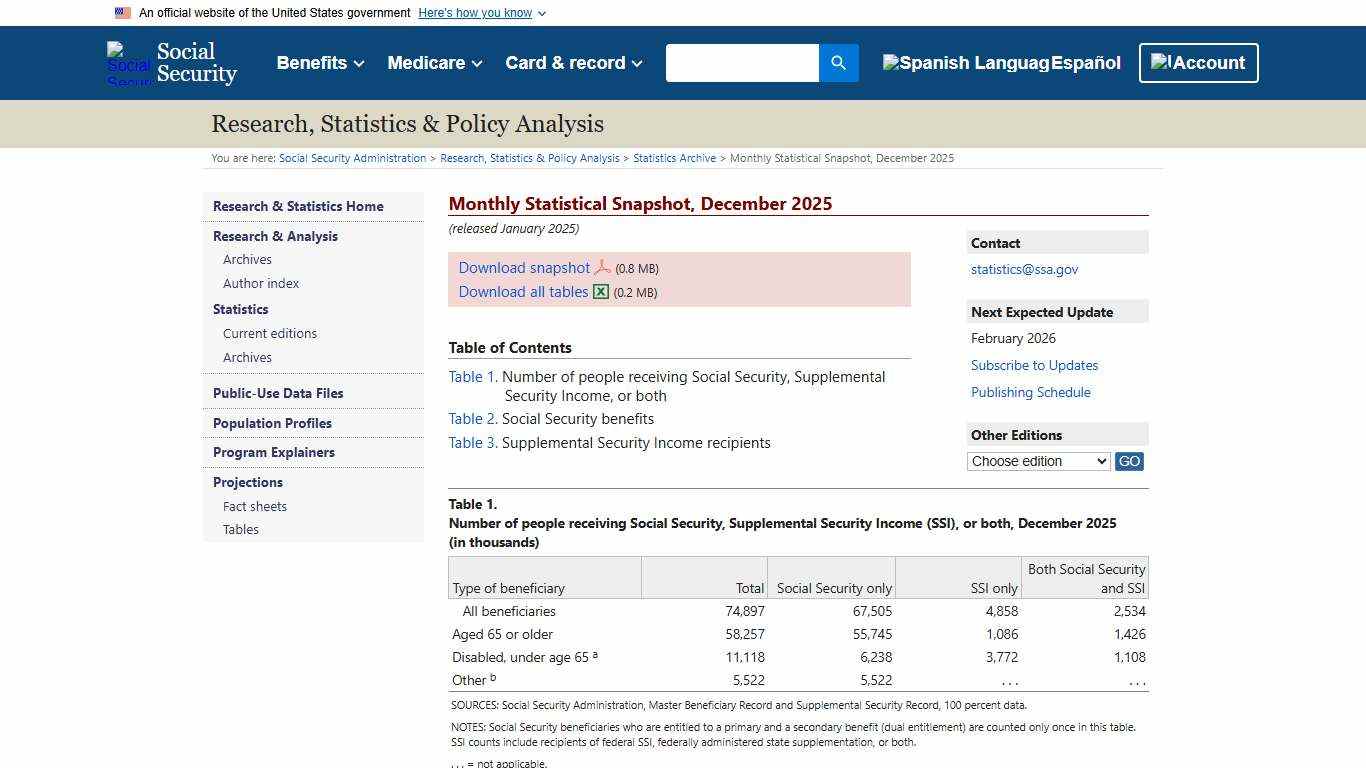Click Subscribe to Updates
Screen dimensions: 1366x768
[1034, 365]
